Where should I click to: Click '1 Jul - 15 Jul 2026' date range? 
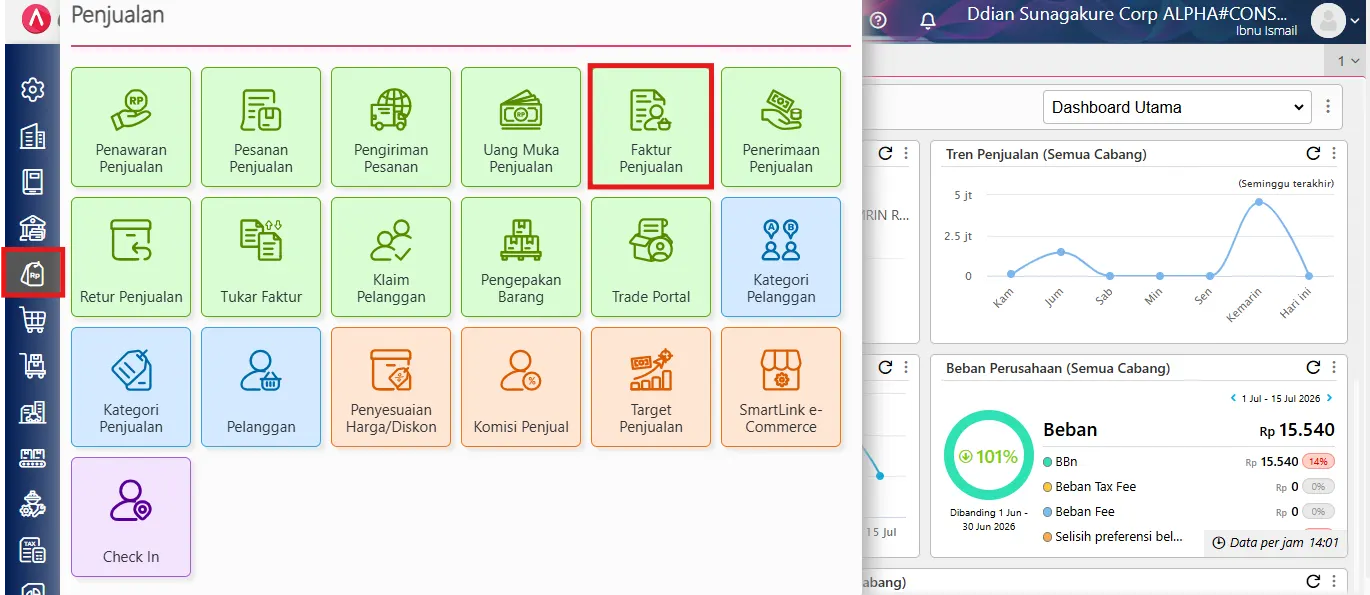click(1281, 398)
